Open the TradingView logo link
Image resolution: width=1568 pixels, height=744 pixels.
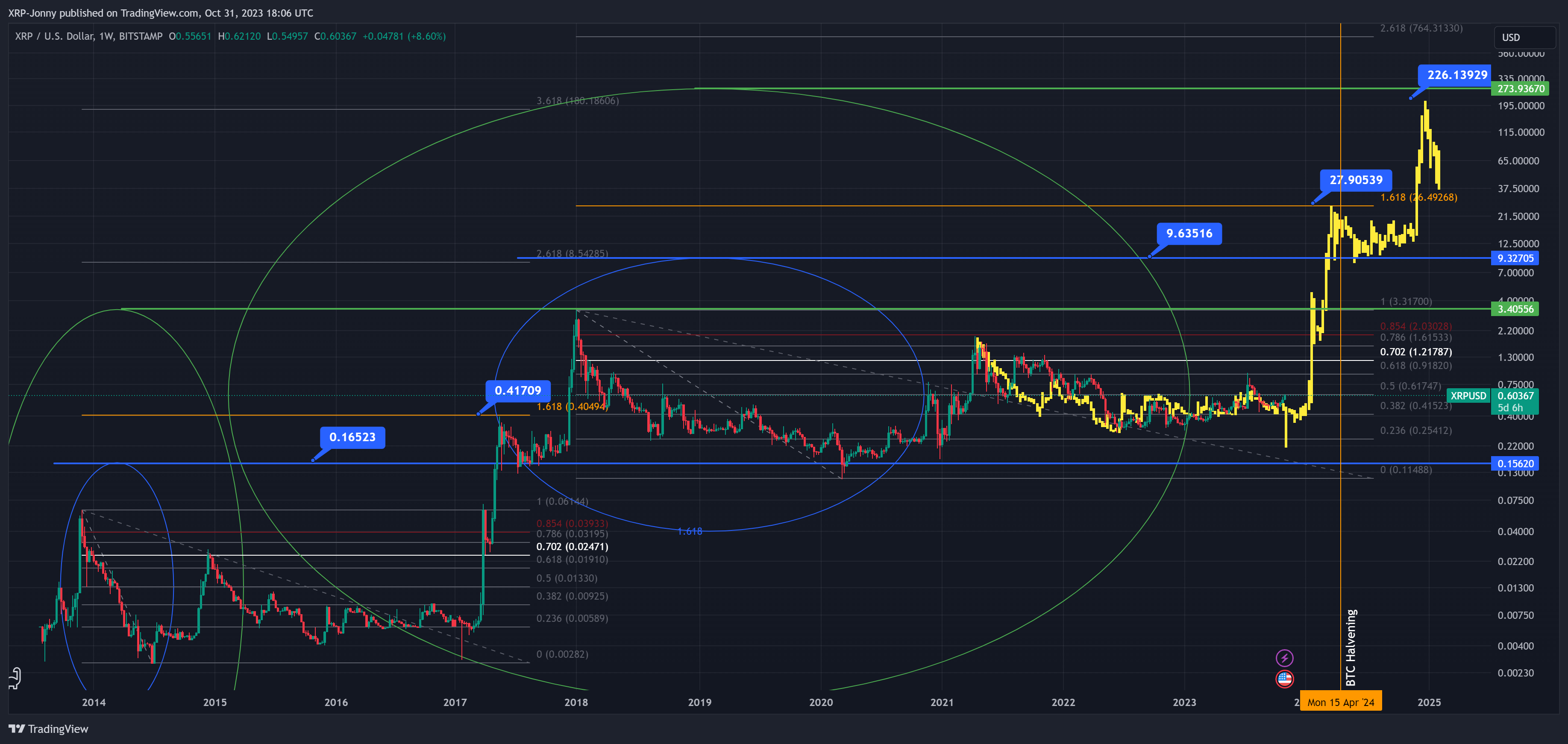(49, 729)
